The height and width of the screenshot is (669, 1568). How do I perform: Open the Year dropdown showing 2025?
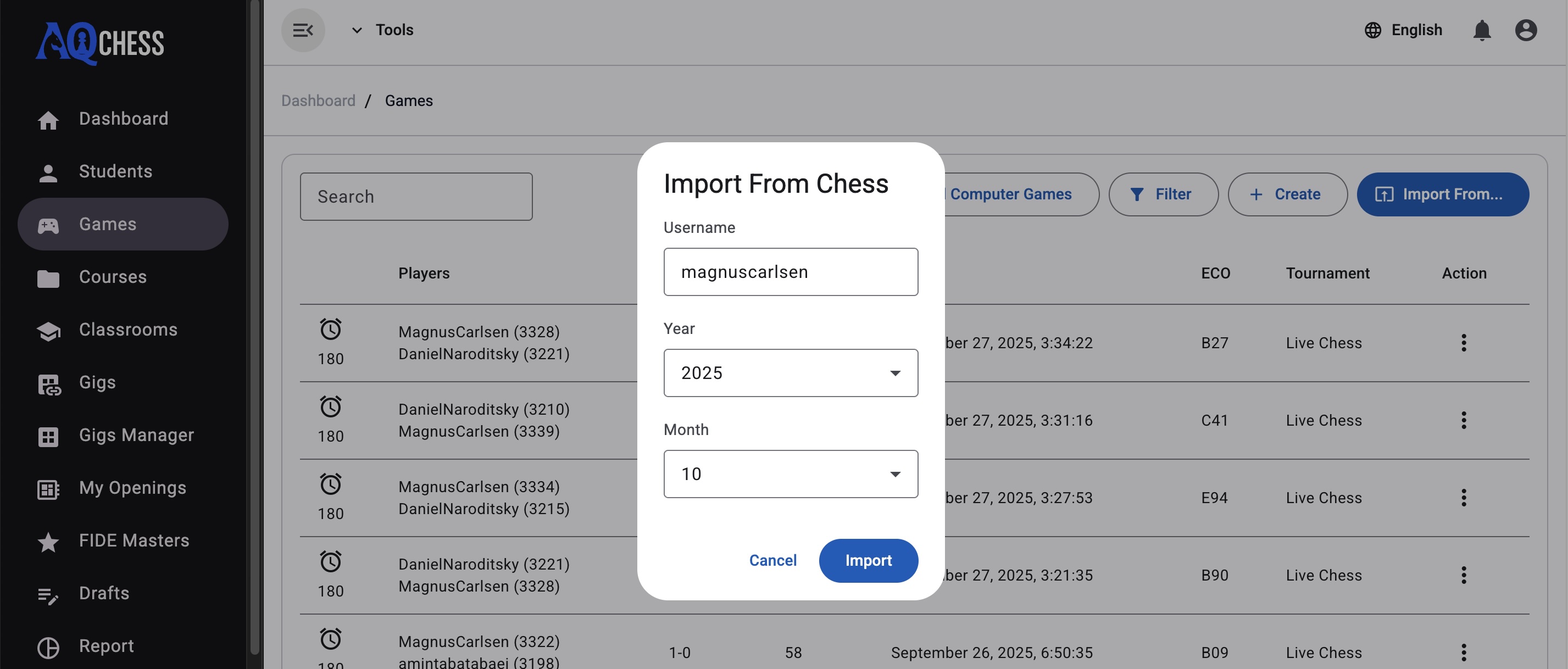[790, 372]
